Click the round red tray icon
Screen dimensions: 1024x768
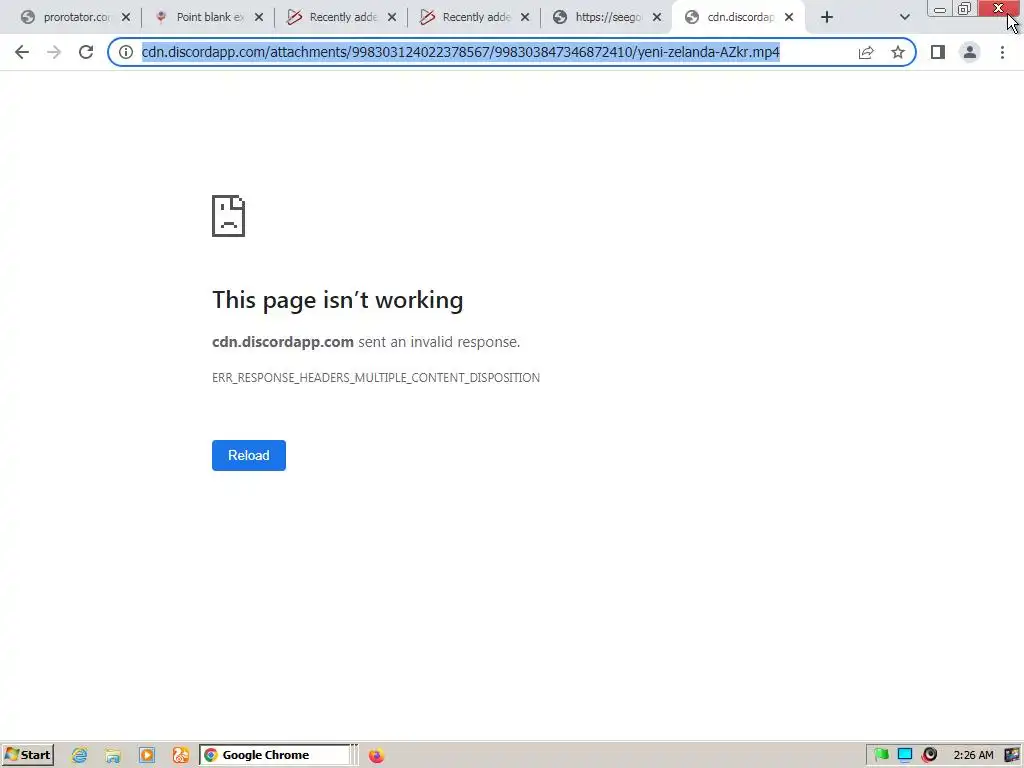[x=930, y=755]
